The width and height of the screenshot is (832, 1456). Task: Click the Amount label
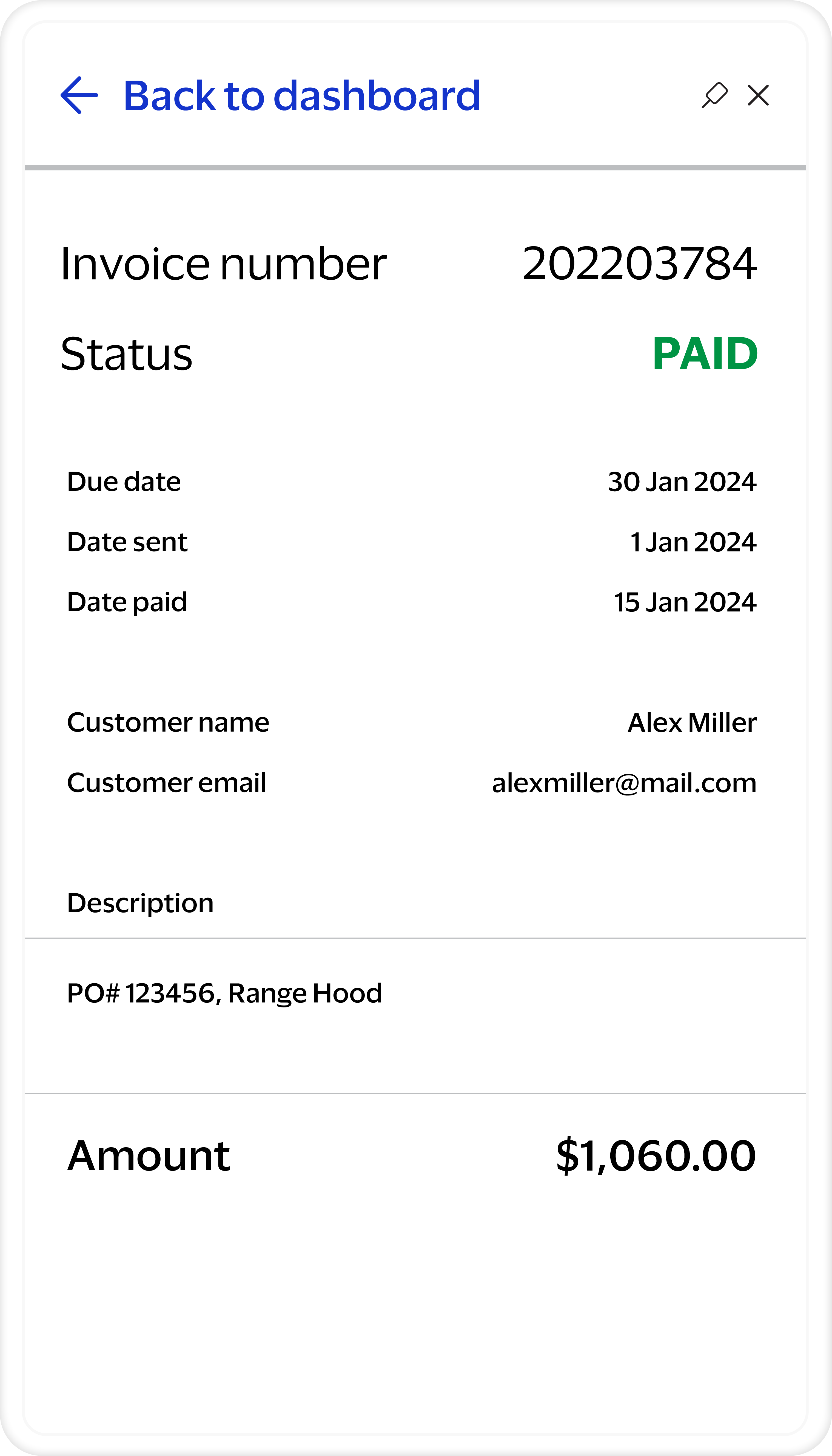pyautogui.click(x=149, y=1155)
